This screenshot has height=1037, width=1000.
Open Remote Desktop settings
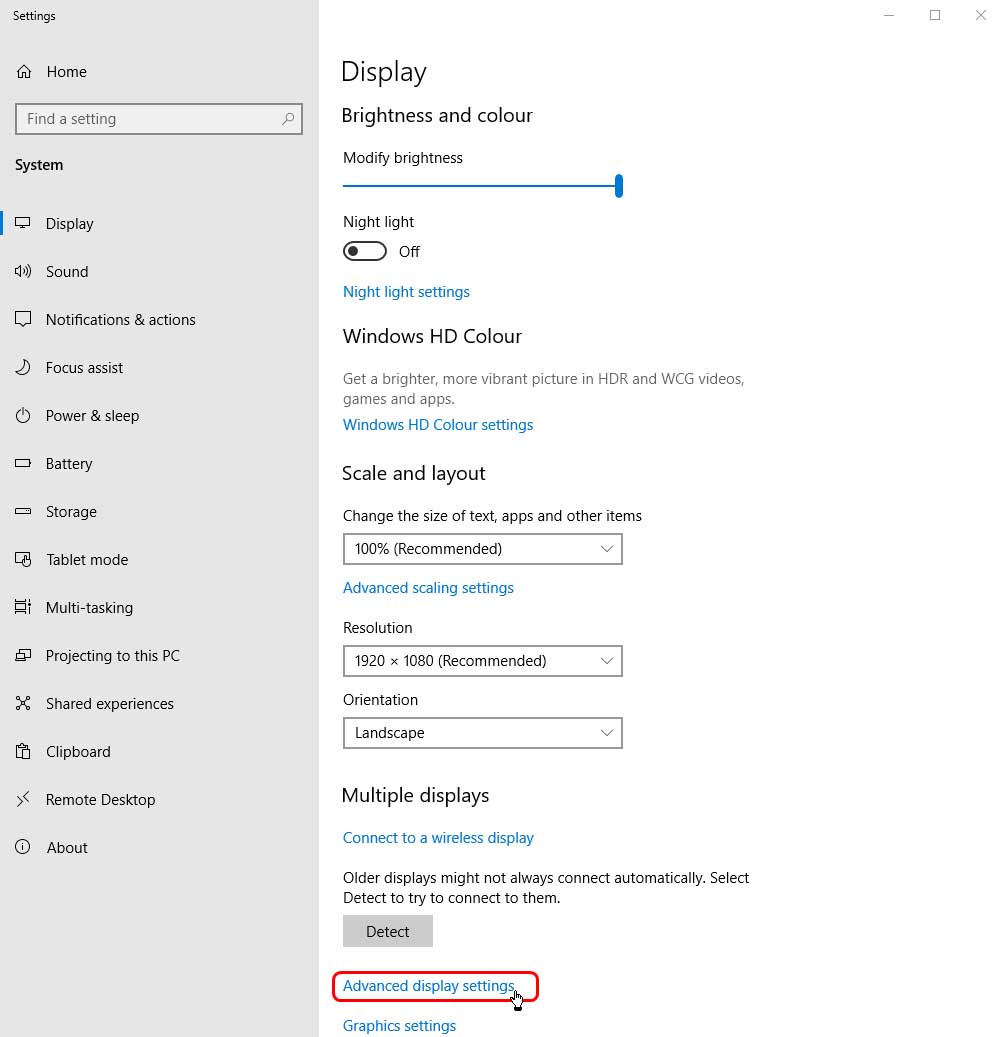[x=100, y=799]
